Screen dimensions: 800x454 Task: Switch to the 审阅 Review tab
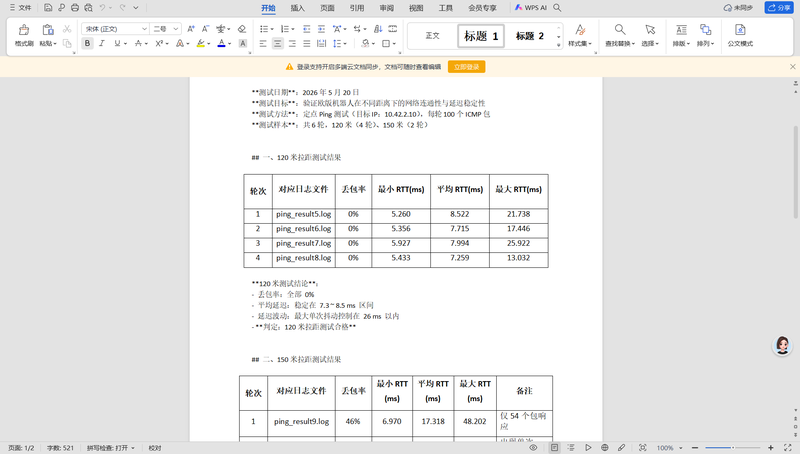387,8
